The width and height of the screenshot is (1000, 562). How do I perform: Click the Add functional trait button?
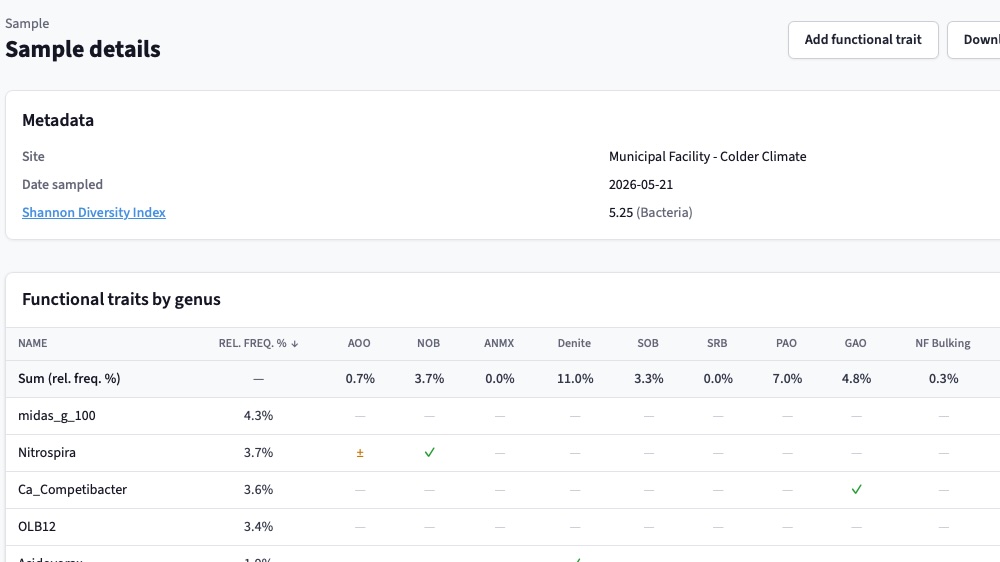pyautogui.click(x=863, y=40)
